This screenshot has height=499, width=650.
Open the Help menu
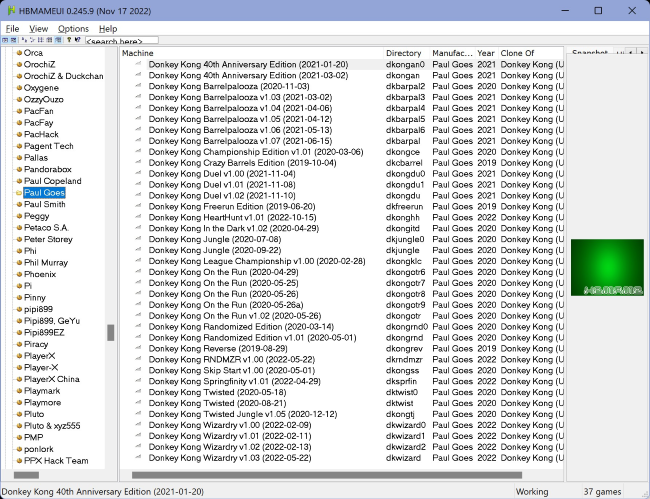[108, 29]
